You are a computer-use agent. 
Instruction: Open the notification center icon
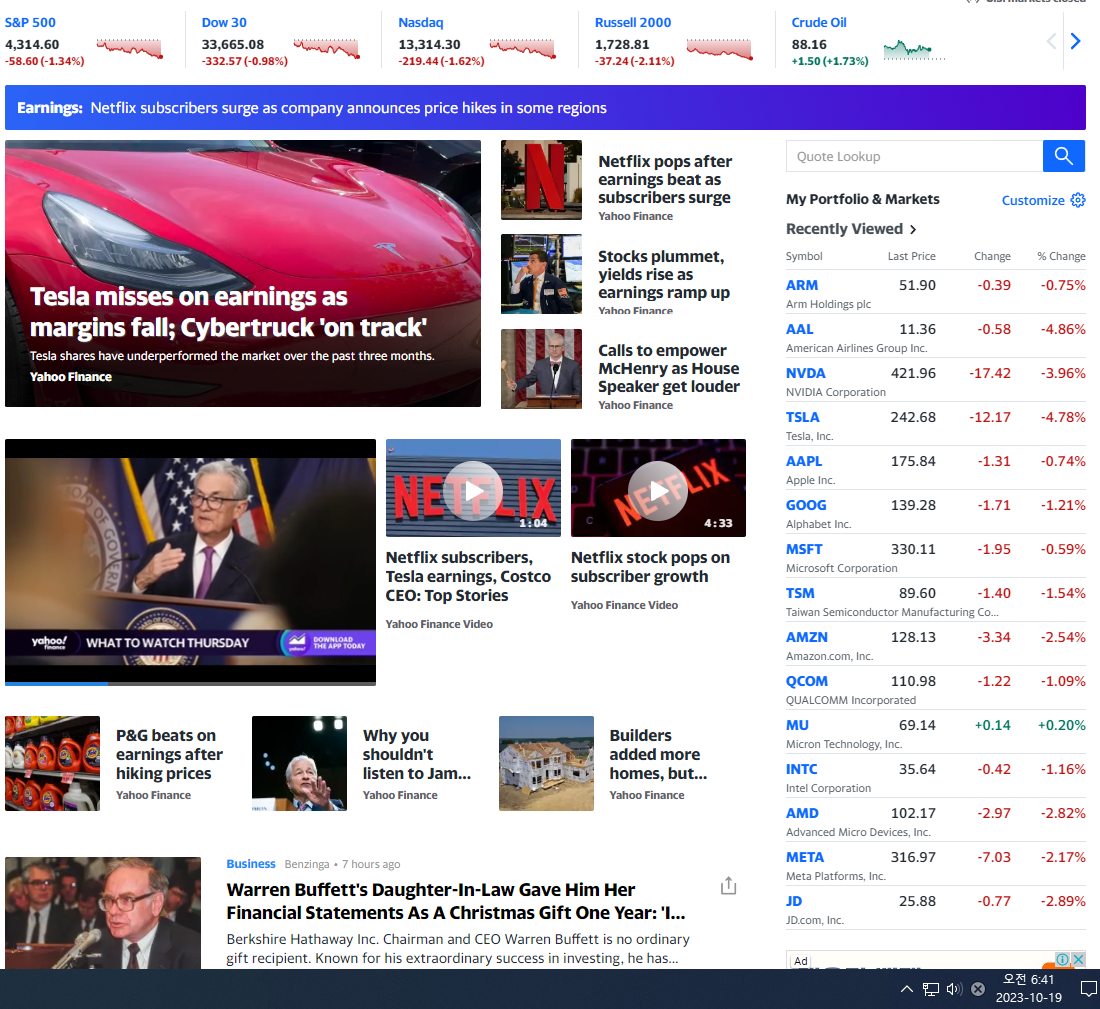[1088, 989]
